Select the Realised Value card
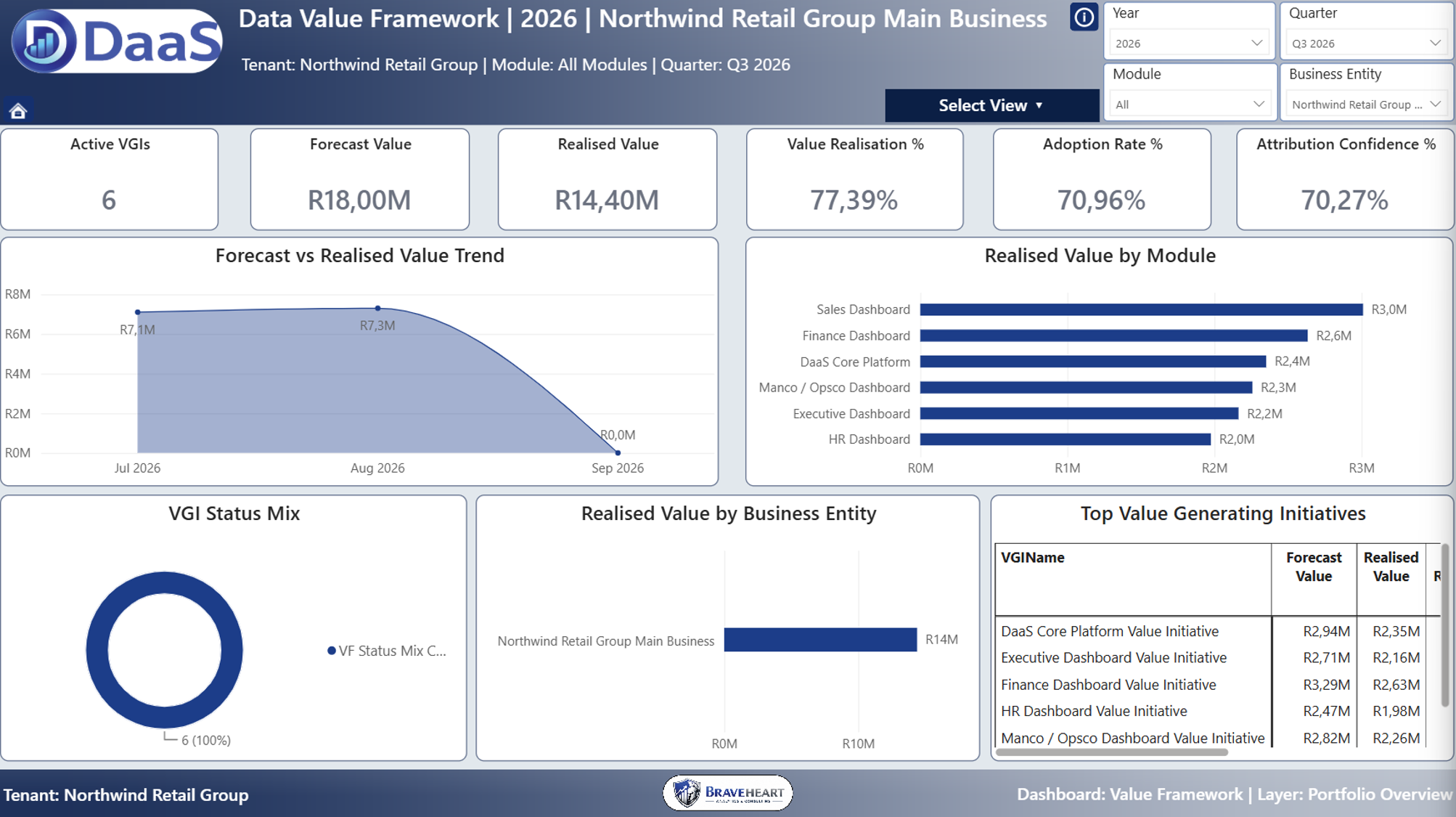This screenshot has height=817, width=1456. (608, 179)
